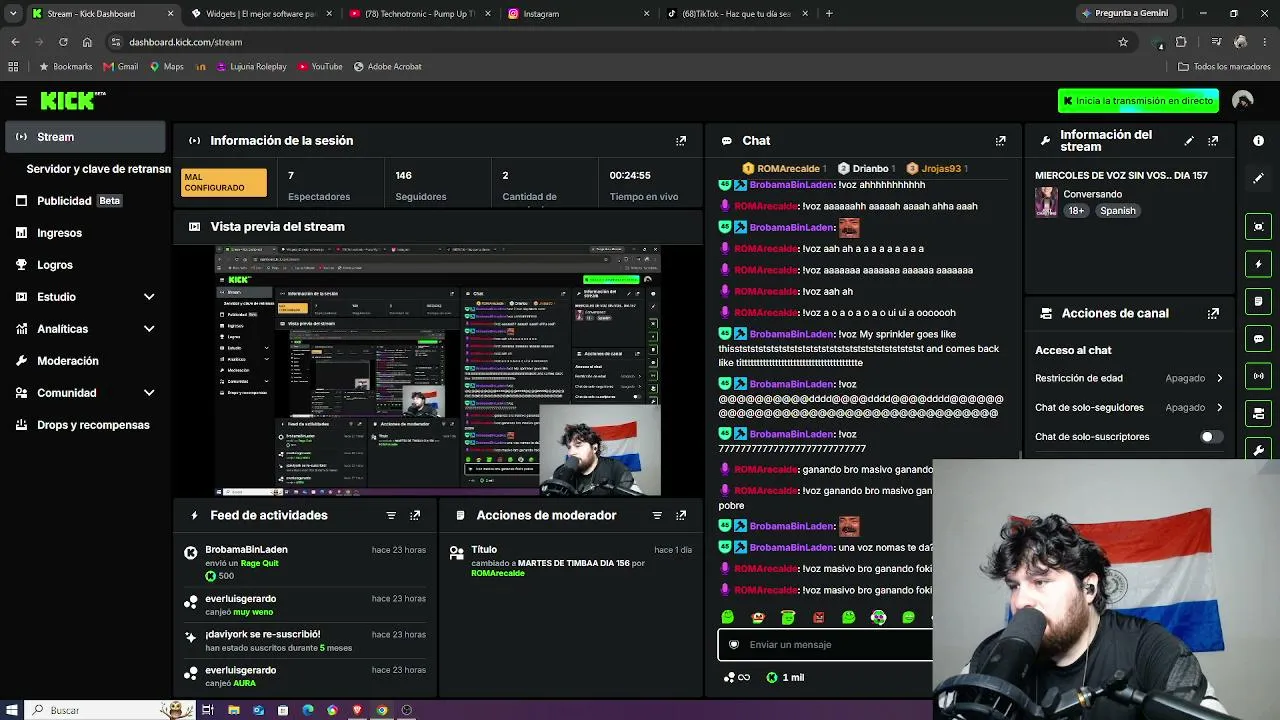
Task: Pop out the Acciones de canal panel
Action: pos(1213,313)
